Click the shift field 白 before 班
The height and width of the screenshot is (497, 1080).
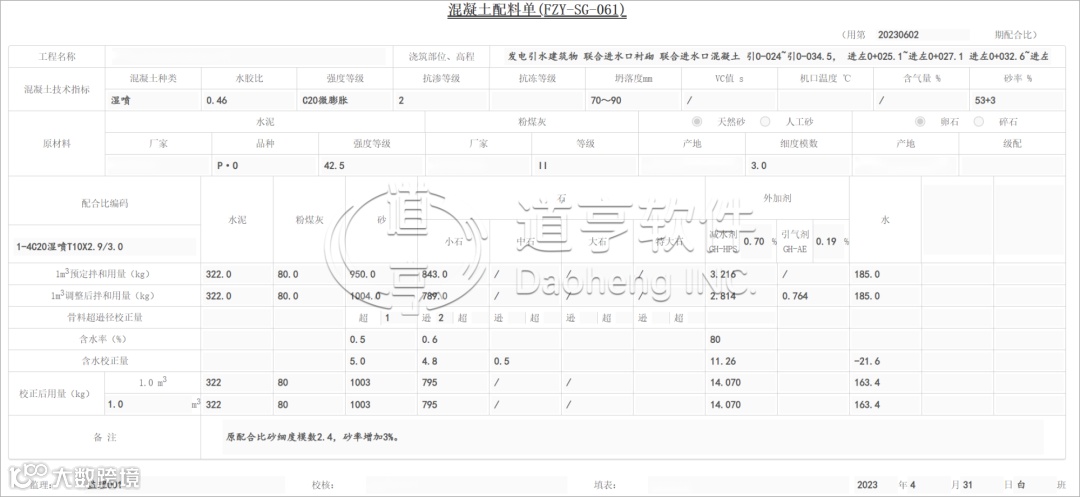pyautogui.click(x=1033, y=485)
